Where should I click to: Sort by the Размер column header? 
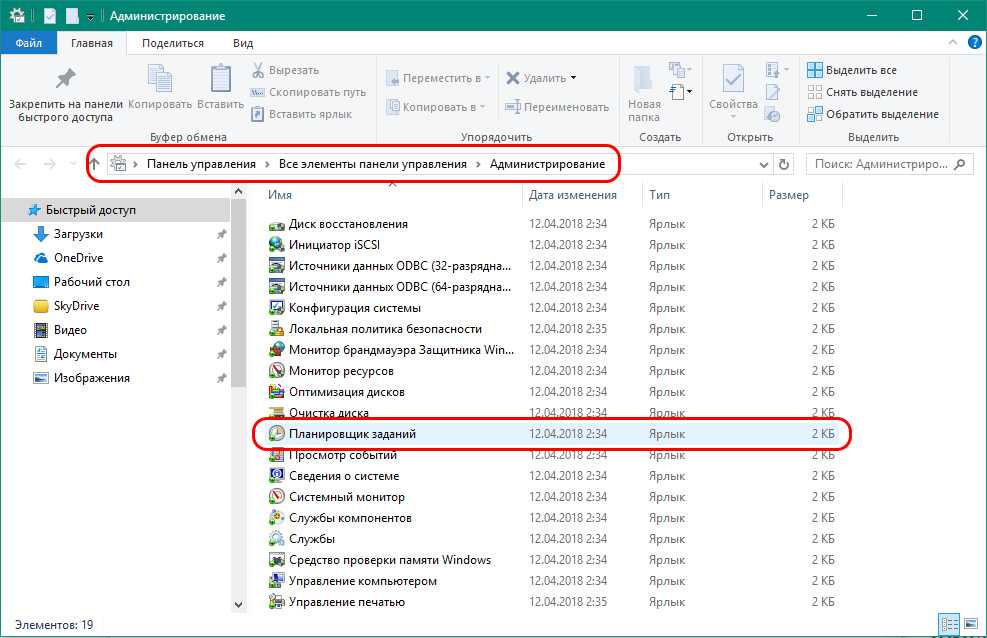click(x=788, y=195)
